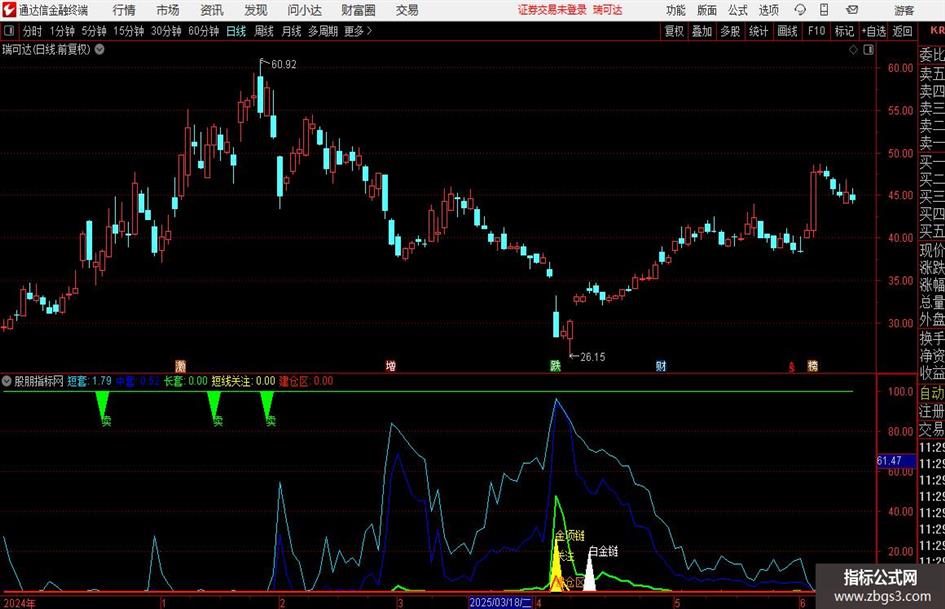Screen dimensions: 945x609
Task: Switch to the 月线 monthly tab
Action: coord(291,31)
